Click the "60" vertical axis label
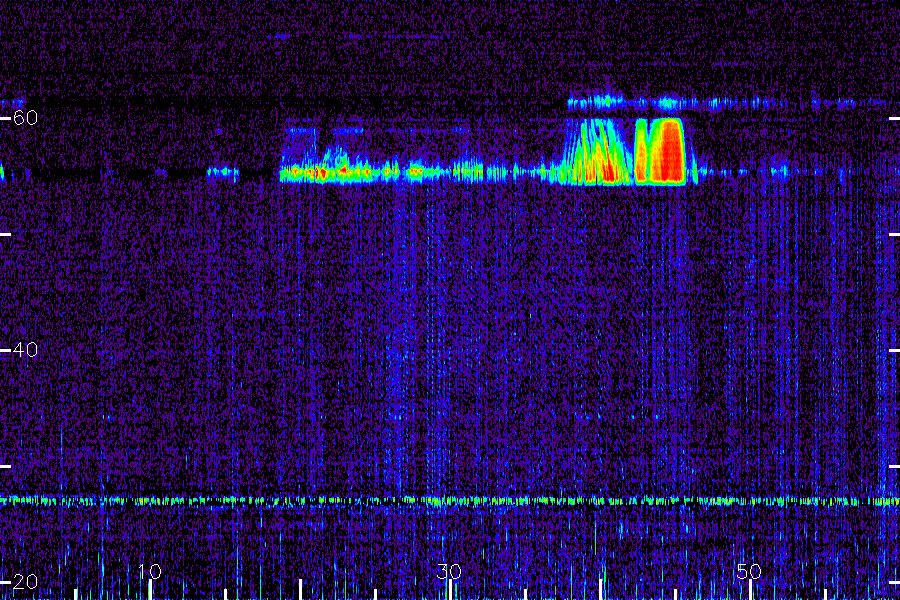 click(x=25, y=118)
